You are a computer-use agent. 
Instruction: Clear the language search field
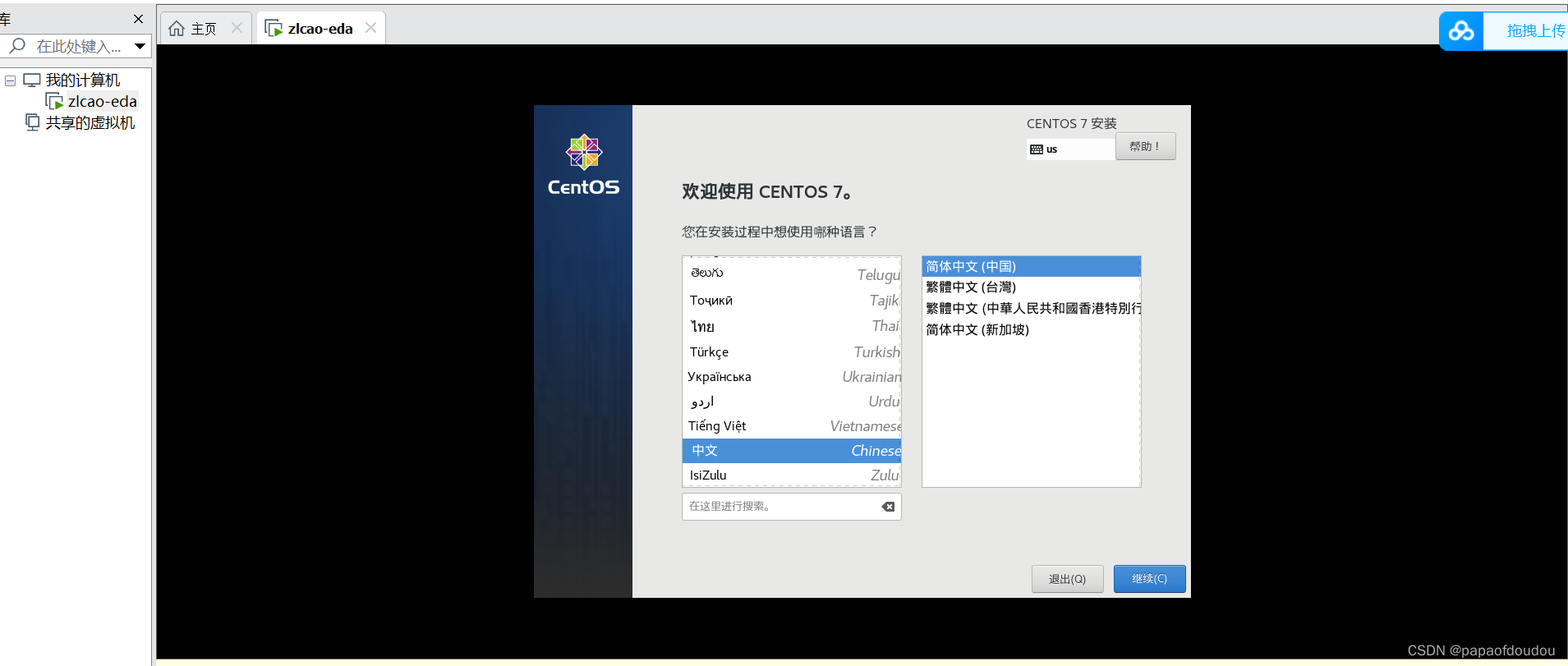click(x=888, y=507)
